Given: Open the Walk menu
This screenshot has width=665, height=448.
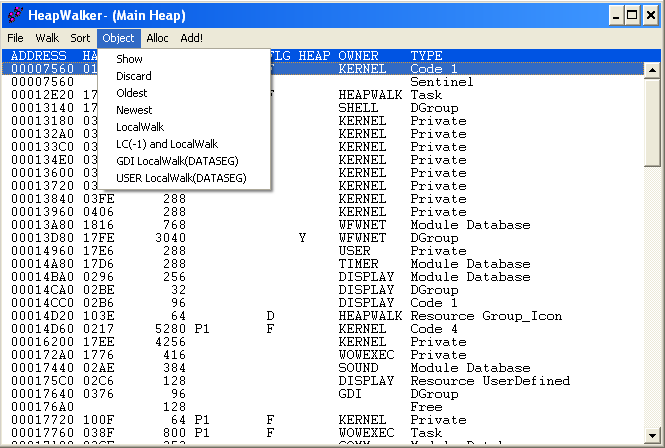Looking at the screenshot, I should [47, 38].
